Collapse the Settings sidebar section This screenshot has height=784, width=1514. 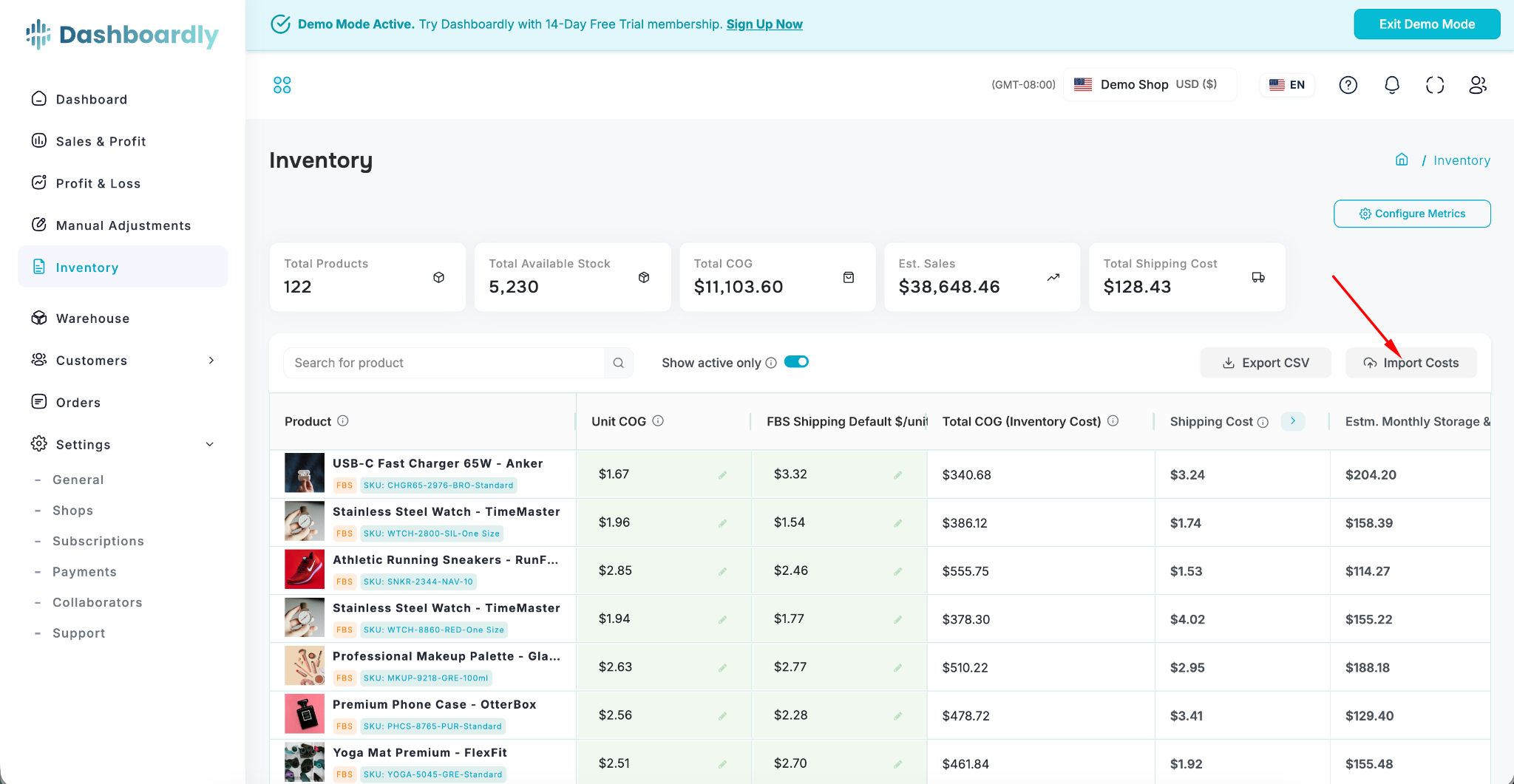pos(210,444)
